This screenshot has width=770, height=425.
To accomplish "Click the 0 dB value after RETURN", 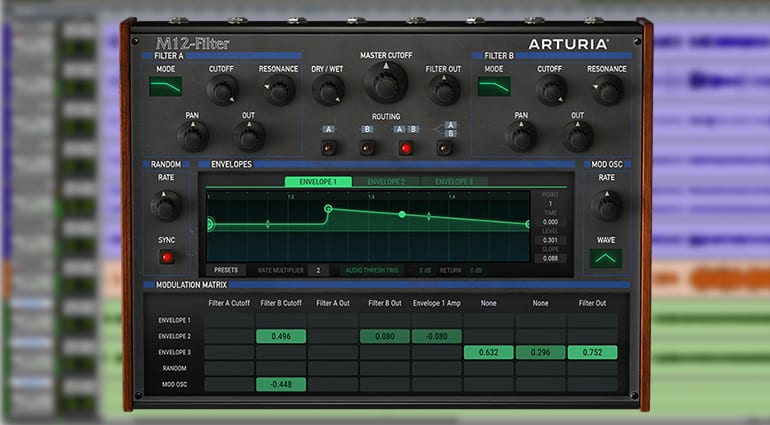I will point(476,270).
